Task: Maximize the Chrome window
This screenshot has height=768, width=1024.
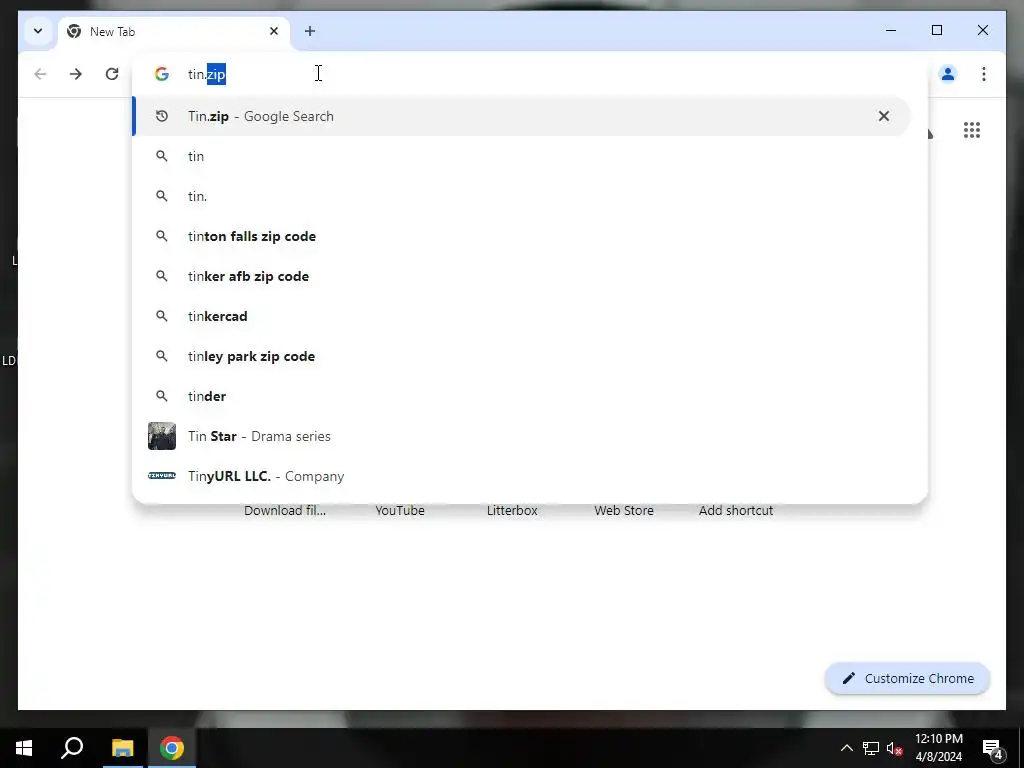Action: coord(936,30)
